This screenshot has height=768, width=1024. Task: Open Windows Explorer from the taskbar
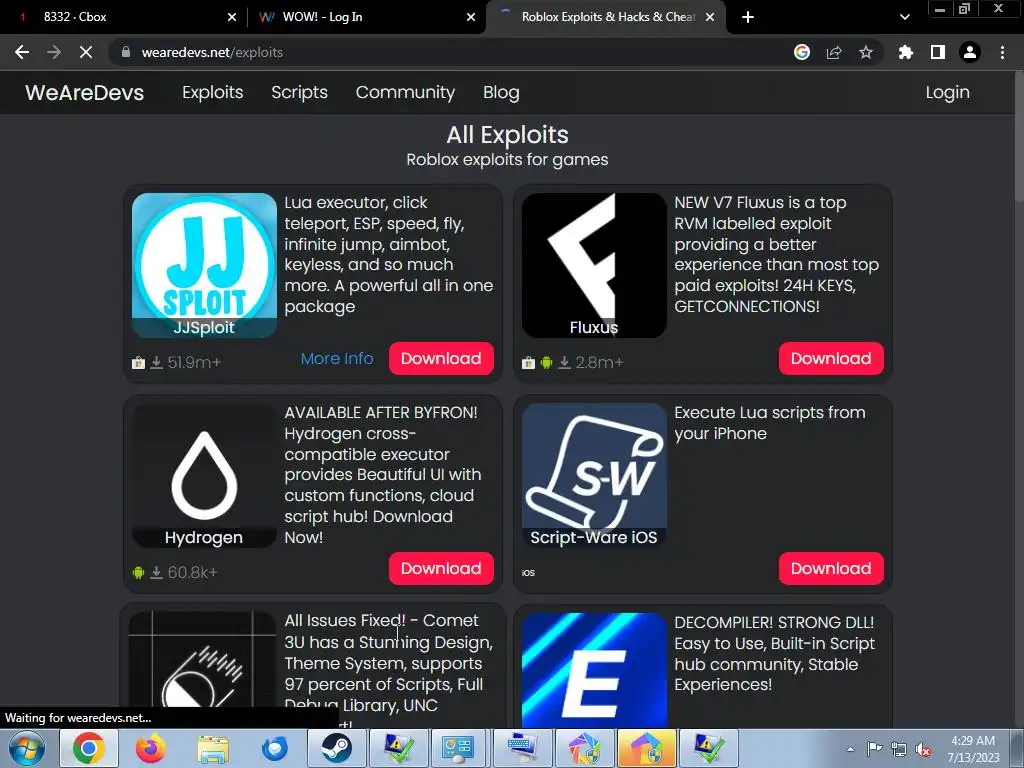point(213,748)
